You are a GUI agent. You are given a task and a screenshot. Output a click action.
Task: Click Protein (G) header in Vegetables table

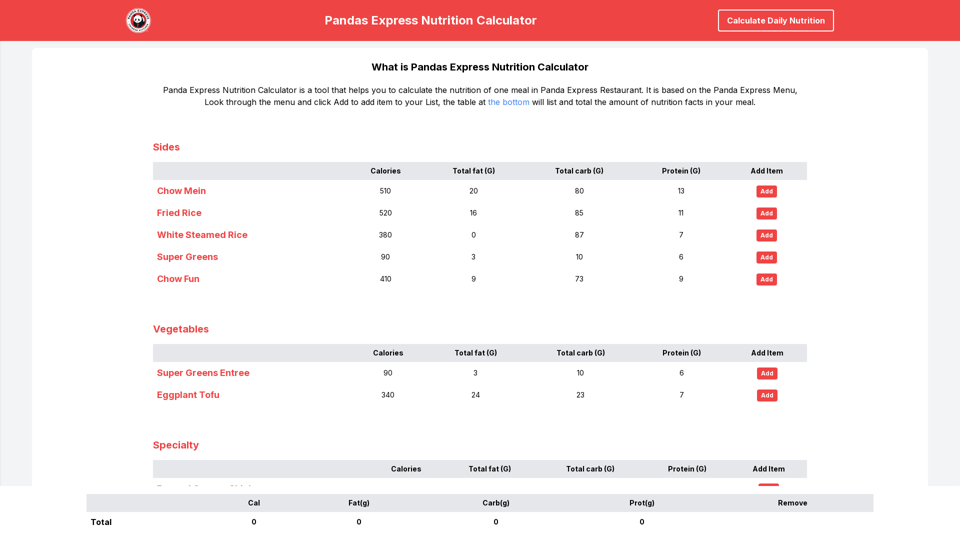[x=681, y=353]
